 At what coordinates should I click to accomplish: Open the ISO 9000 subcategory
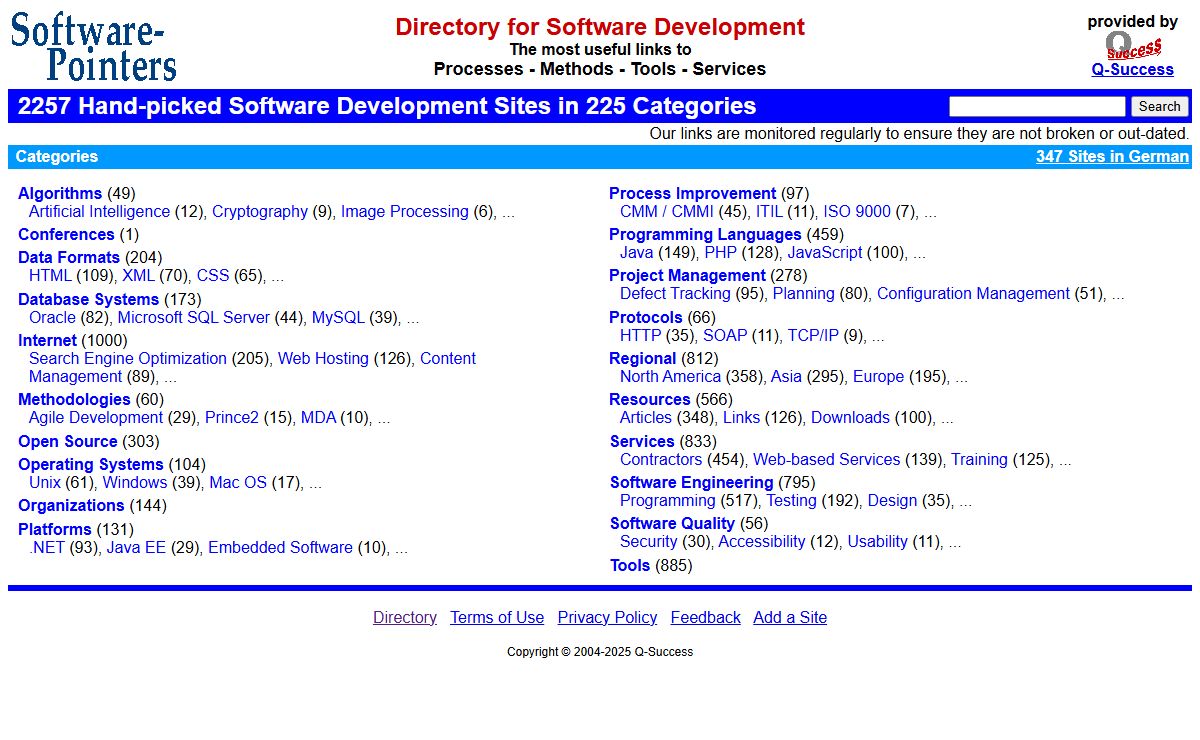[x=857, y=212]
